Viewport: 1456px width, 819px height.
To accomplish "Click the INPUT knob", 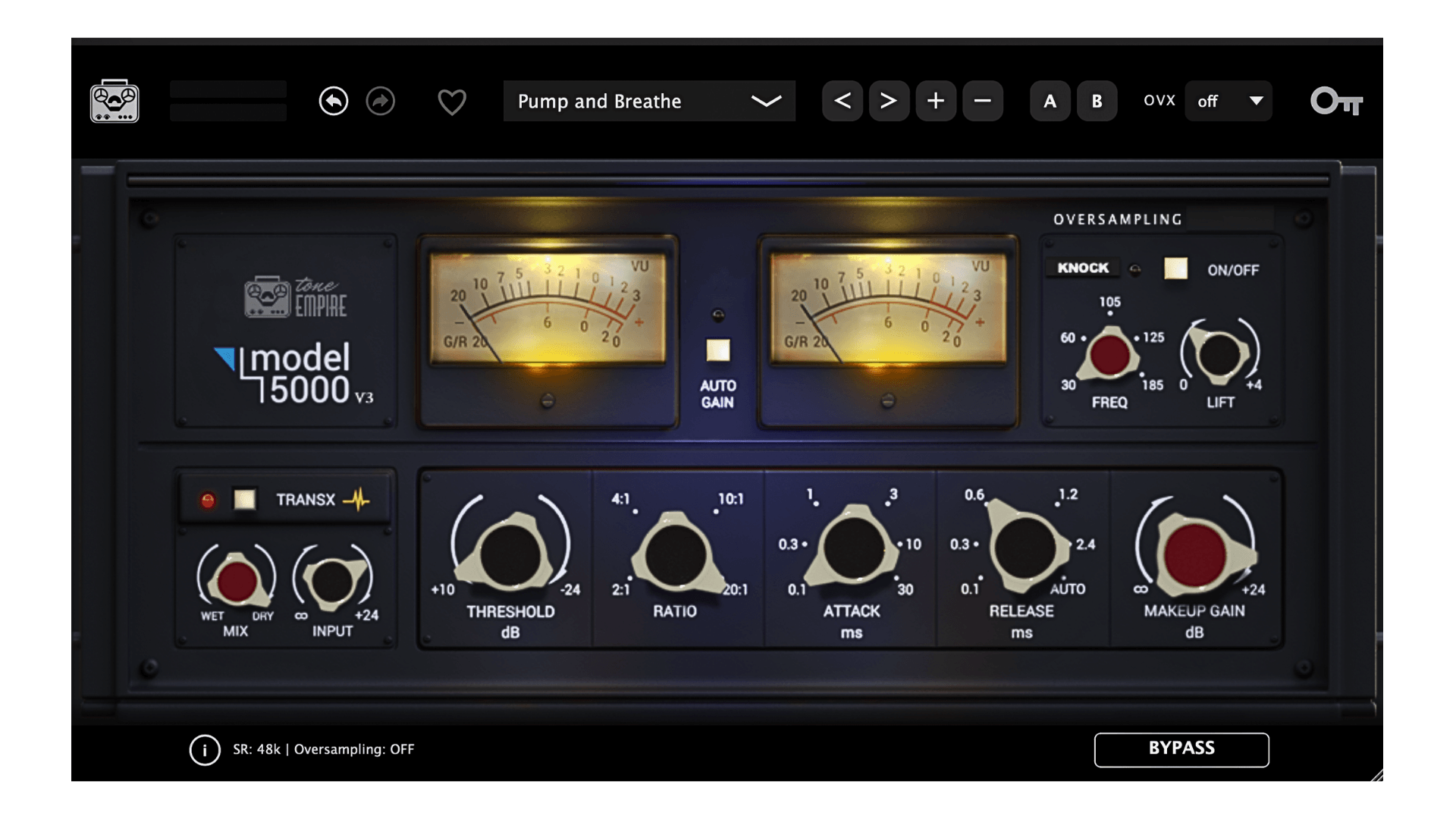I will pos(332,582).
